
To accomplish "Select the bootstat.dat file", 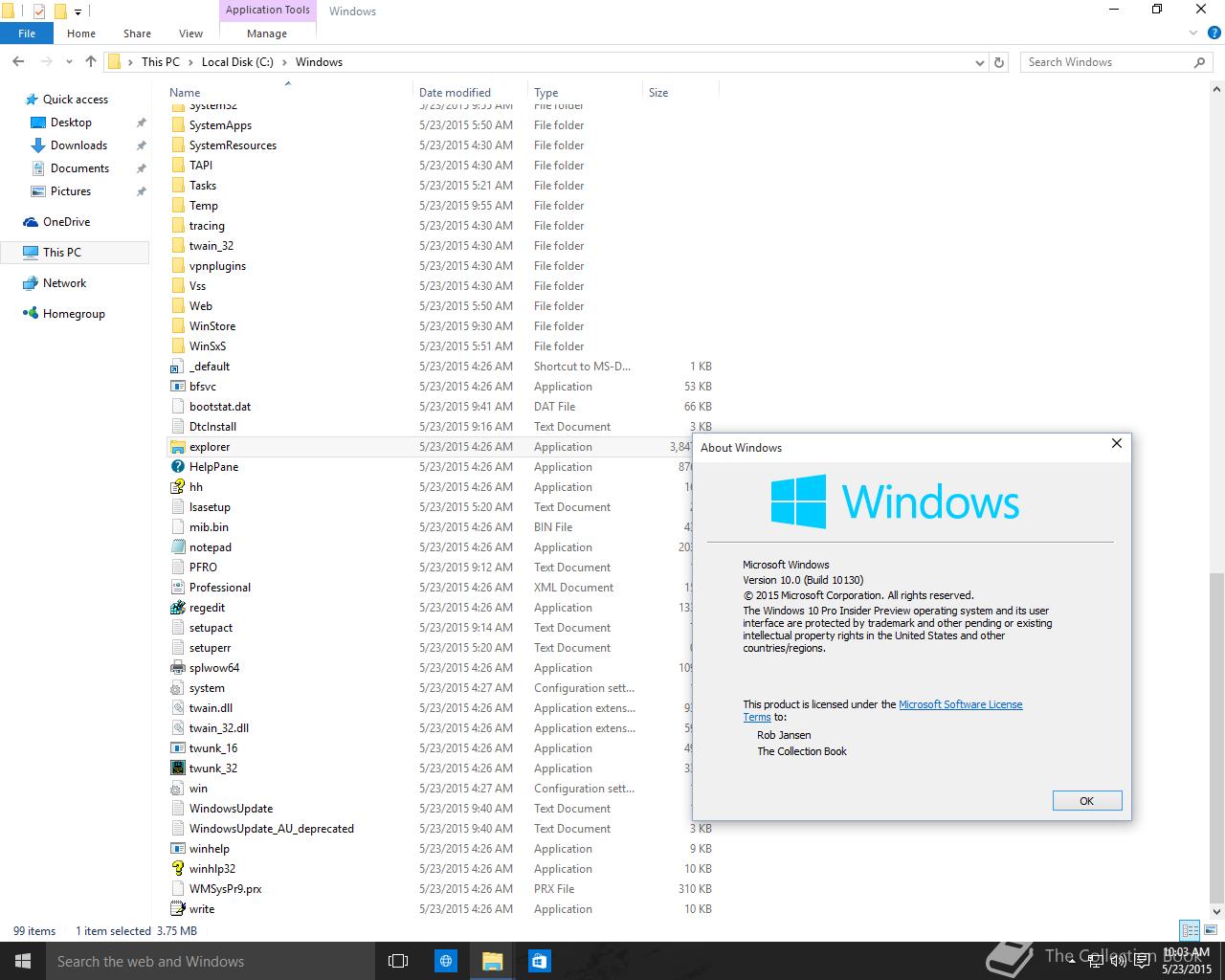I will pyautogui.click(x=220, y=407).
